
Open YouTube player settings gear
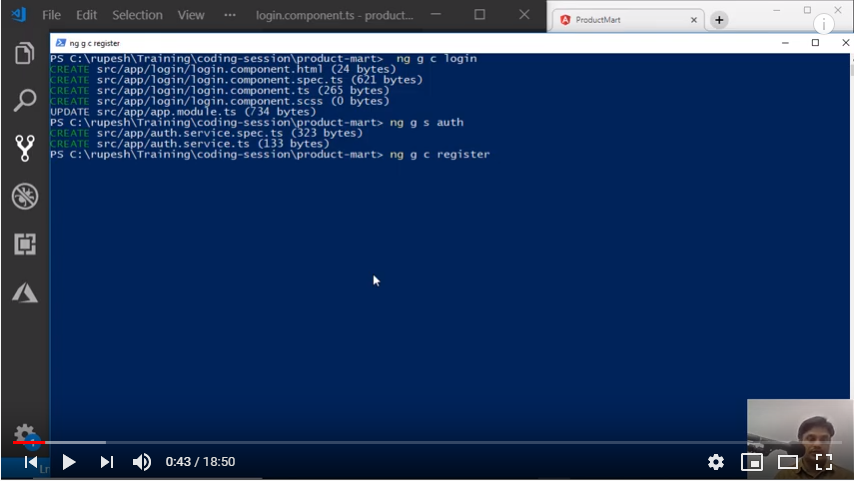(x=716, y=462)
